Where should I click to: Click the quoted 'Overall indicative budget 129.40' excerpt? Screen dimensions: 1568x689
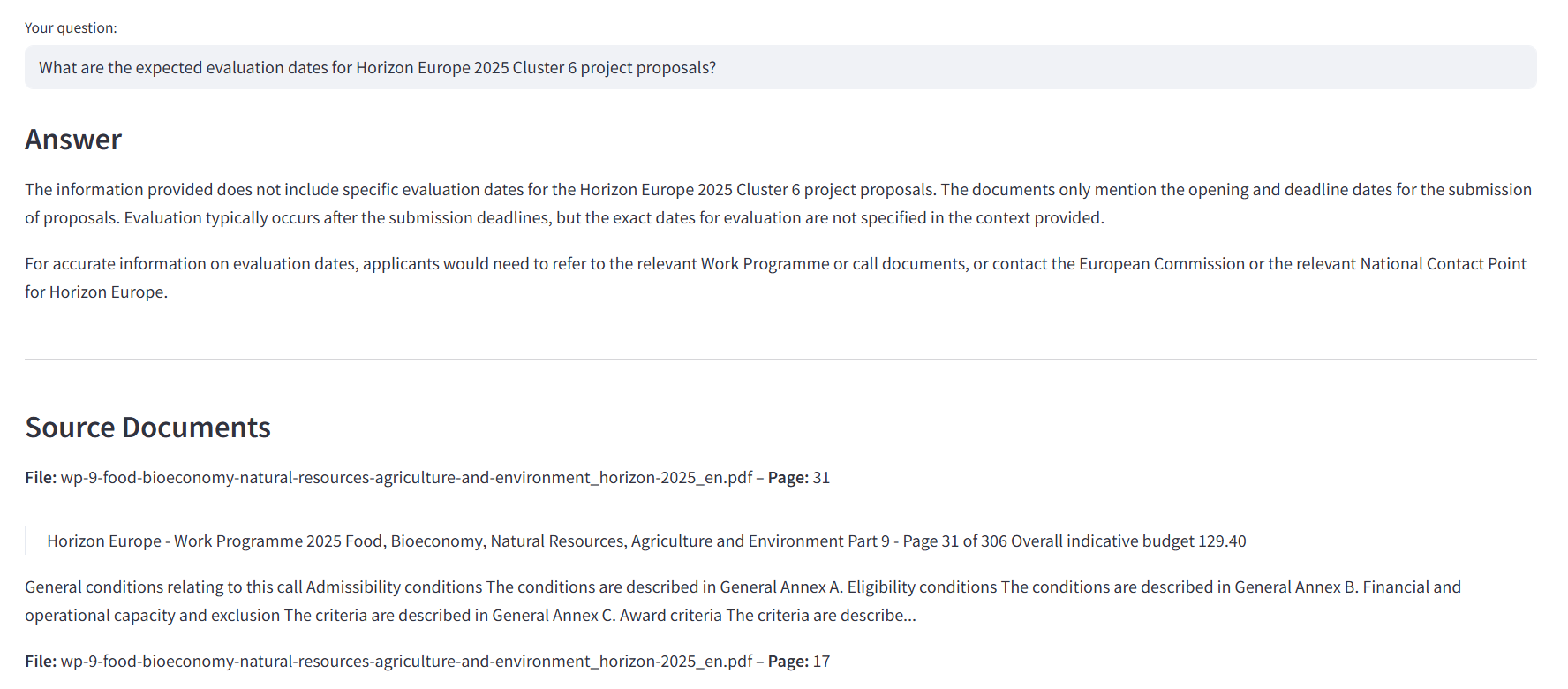[646, 541]
